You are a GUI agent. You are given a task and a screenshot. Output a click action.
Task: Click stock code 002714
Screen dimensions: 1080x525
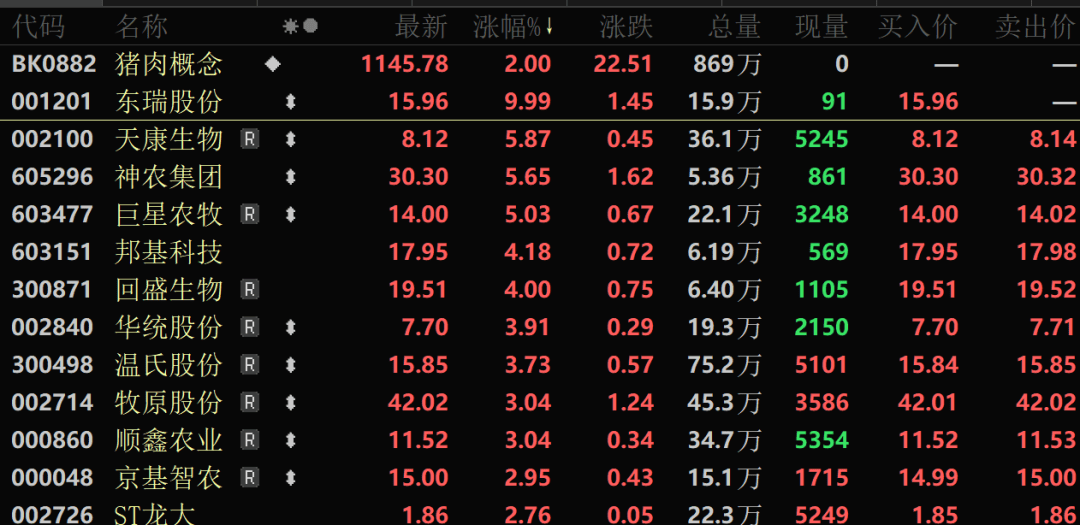(x=52, y=402)
